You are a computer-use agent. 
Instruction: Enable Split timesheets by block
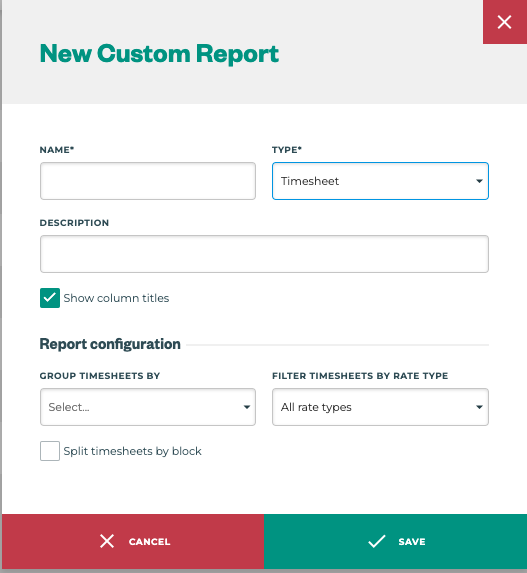pos(50,451)
